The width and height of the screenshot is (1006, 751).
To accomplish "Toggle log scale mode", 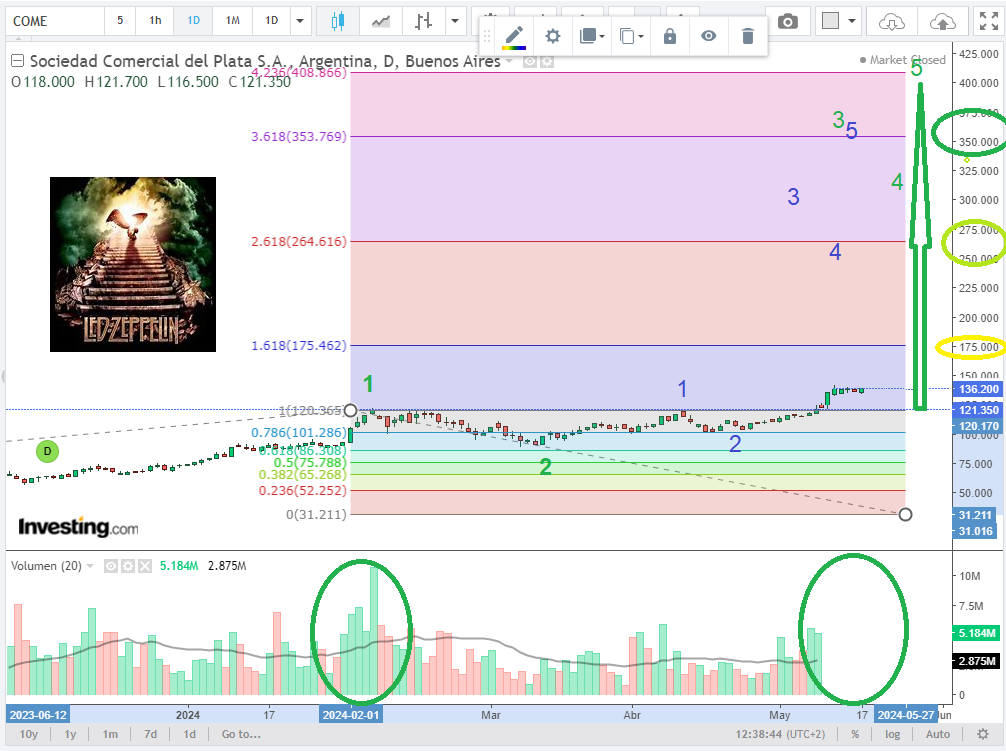I will 892,734.
